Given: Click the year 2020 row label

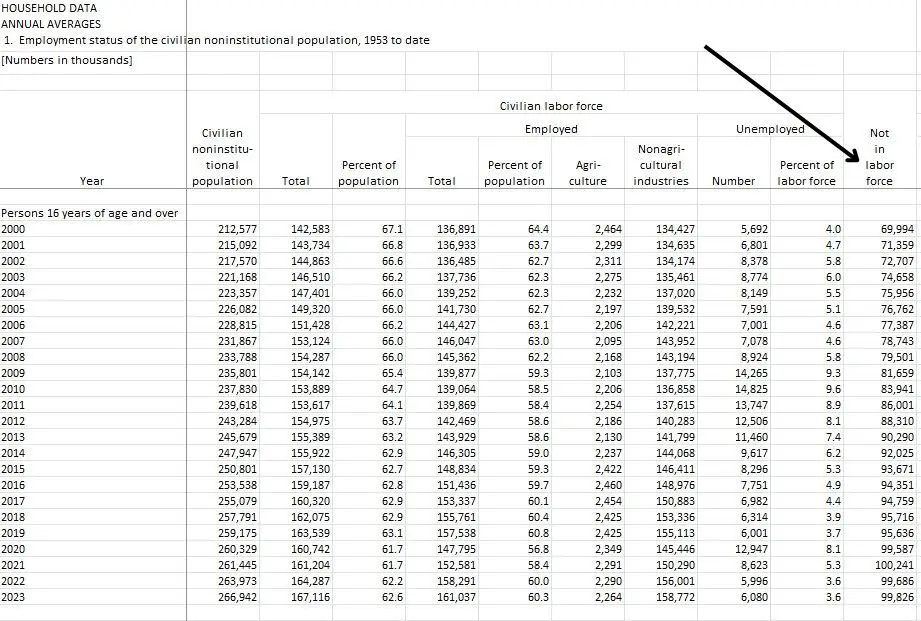Looking at the screenshot, I should [x=13, y=549].
